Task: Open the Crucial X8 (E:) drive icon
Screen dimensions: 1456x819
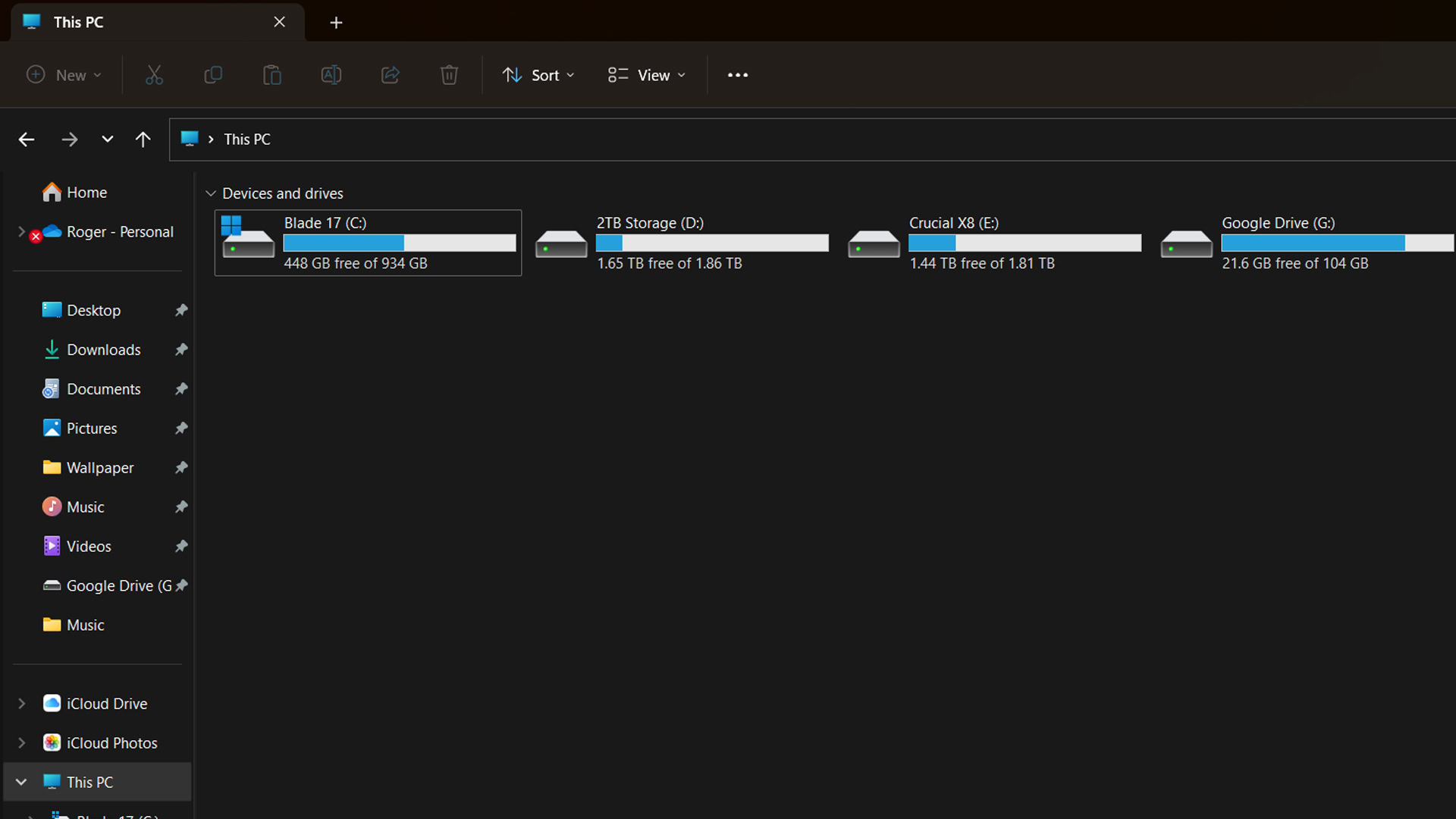Action: [874, 244]
